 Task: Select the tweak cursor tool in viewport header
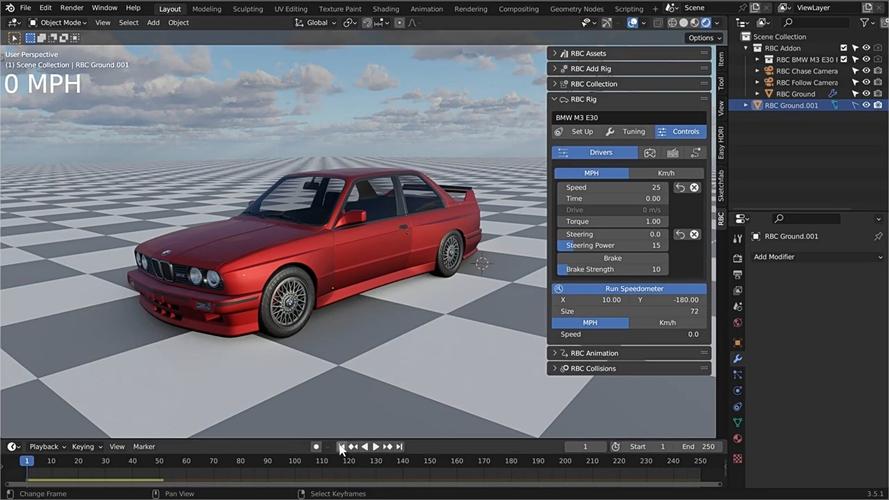(14, 38)
